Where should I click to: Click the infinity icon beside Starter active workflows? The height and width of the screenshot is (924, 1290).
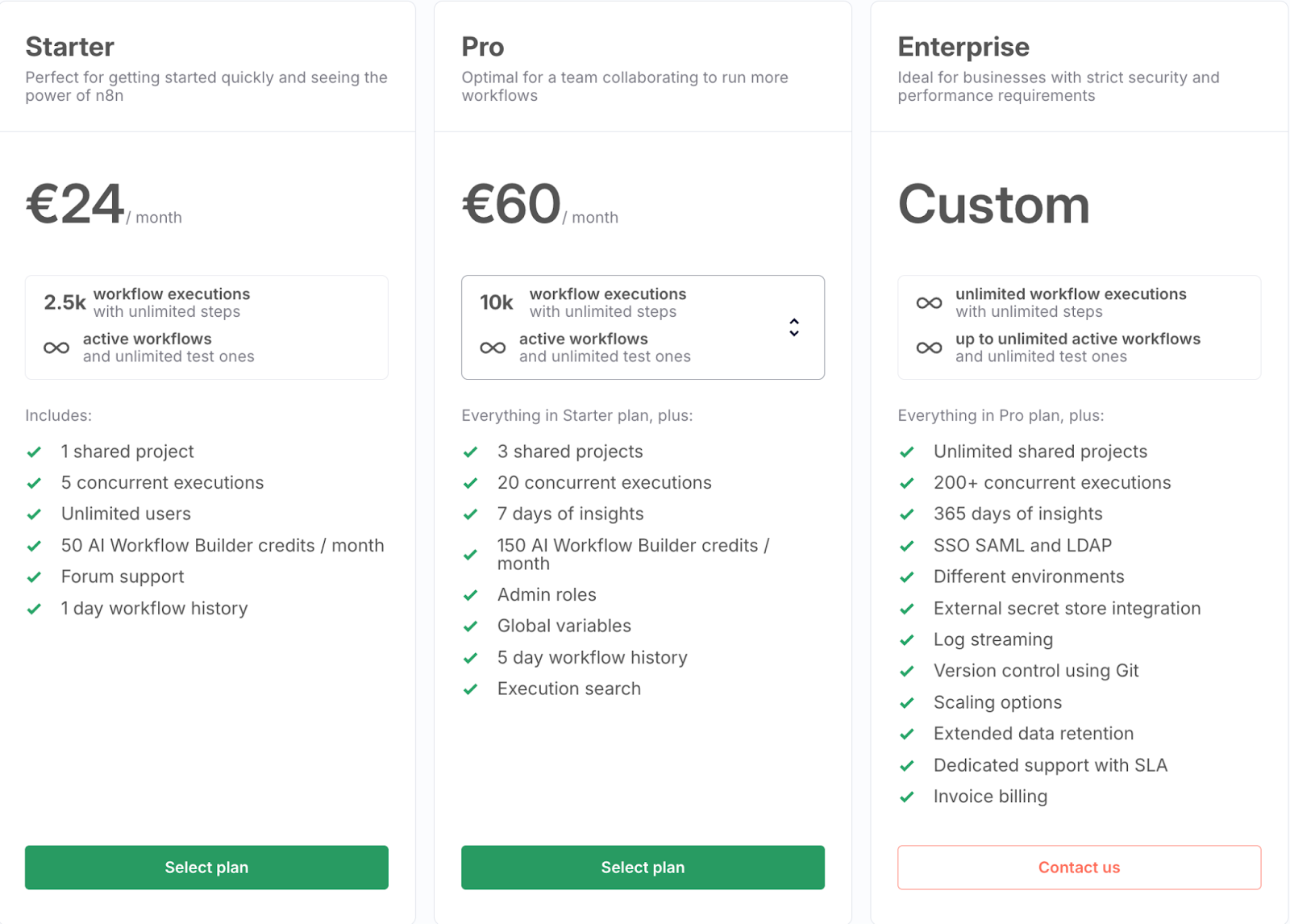pyautogui.click(x=55, y=348)
